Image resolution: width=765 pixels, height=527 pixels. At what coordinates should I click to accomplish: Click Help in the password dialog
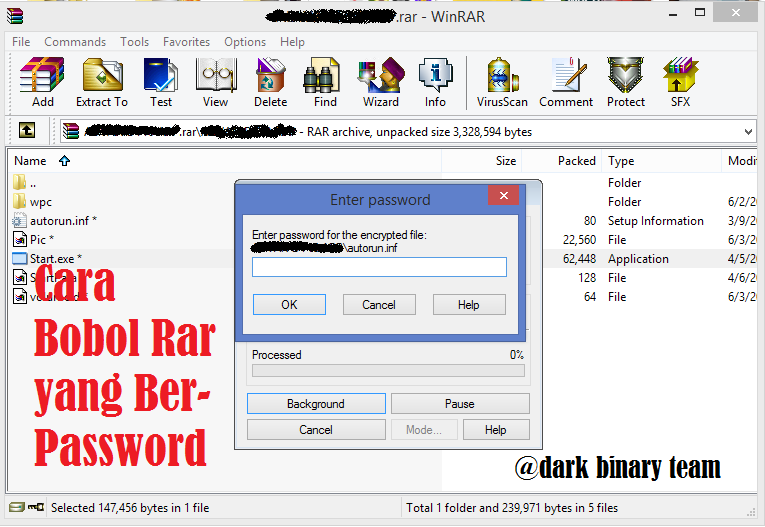coord(469,304)
